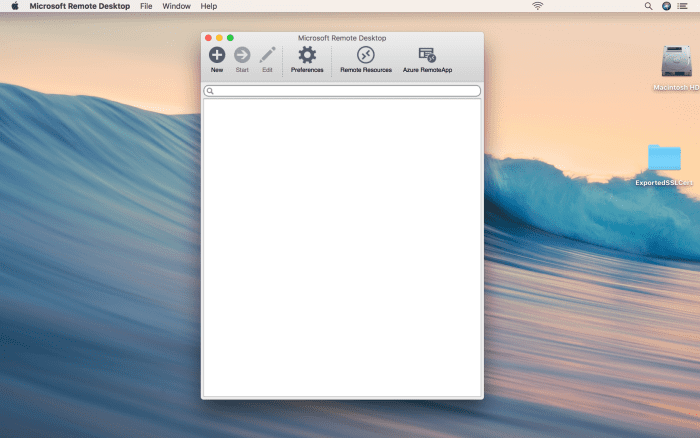Click the globe icon in menu bar
700x438 pixels.
pos(667,6)
